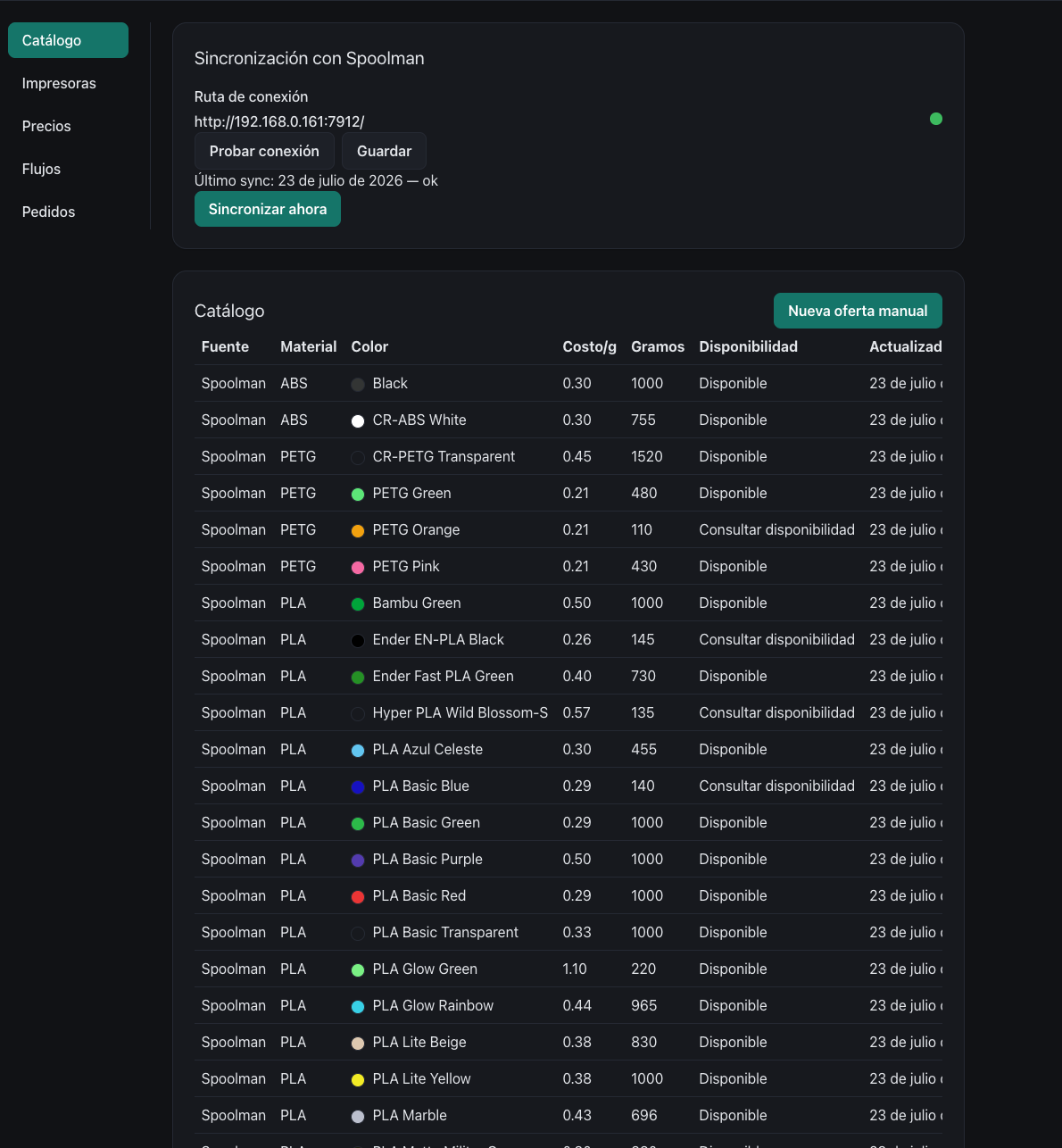Viewport: 1062px width, 1148px height.
Task: Click the Costo/g column header
Action: pyautogui.click(x=589, y=346)
